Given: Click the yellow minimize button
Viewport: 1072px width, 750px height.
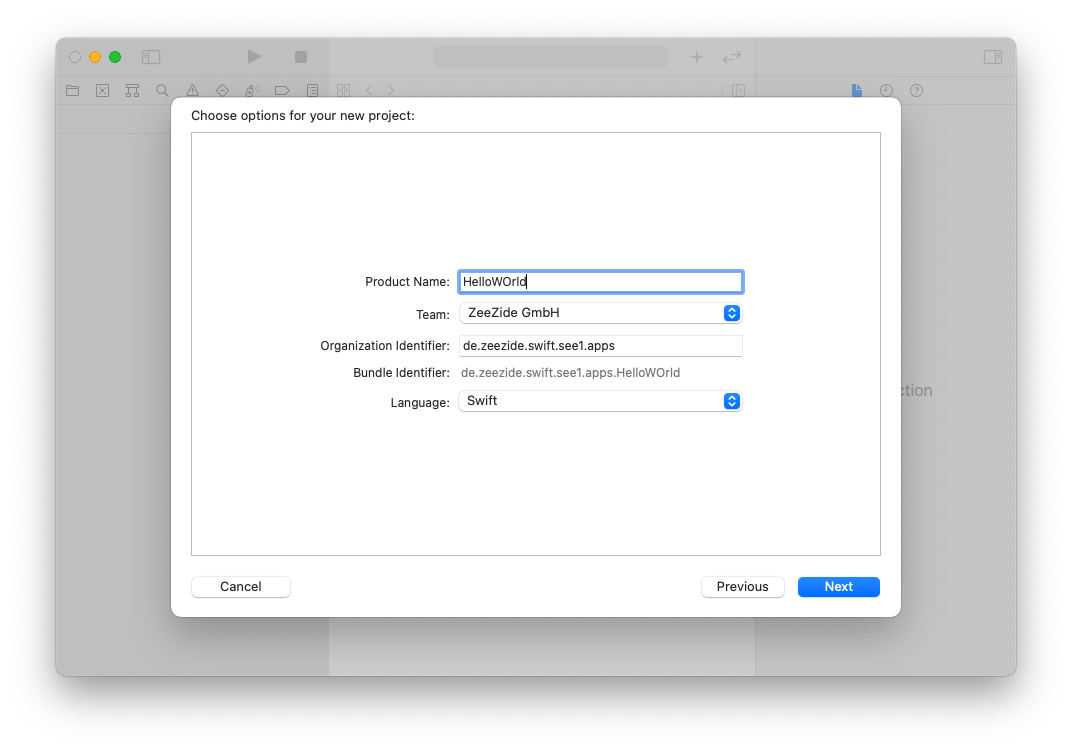Looking at the screenshot, I should pyautogui.click(x=95, y=57).
